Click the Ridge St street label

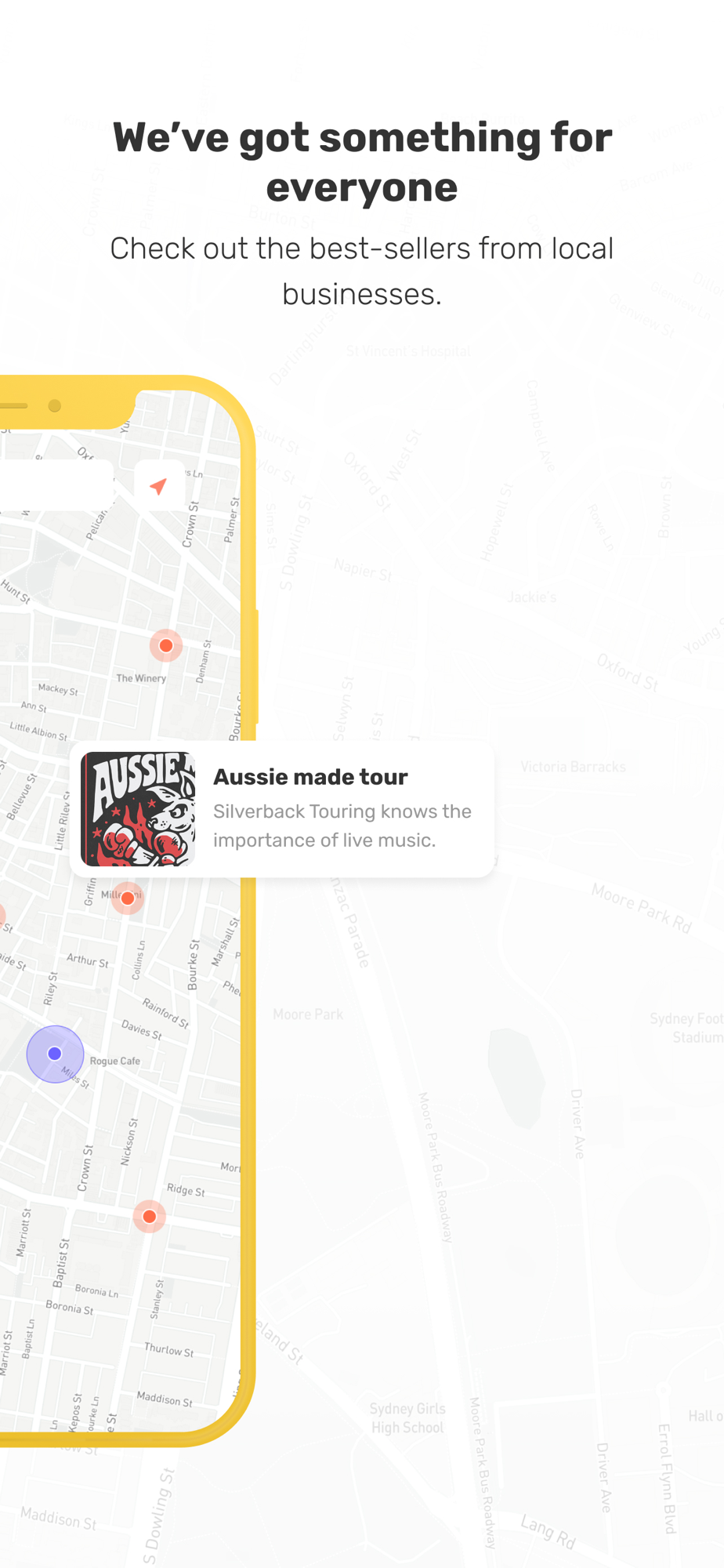point(186,1190)
